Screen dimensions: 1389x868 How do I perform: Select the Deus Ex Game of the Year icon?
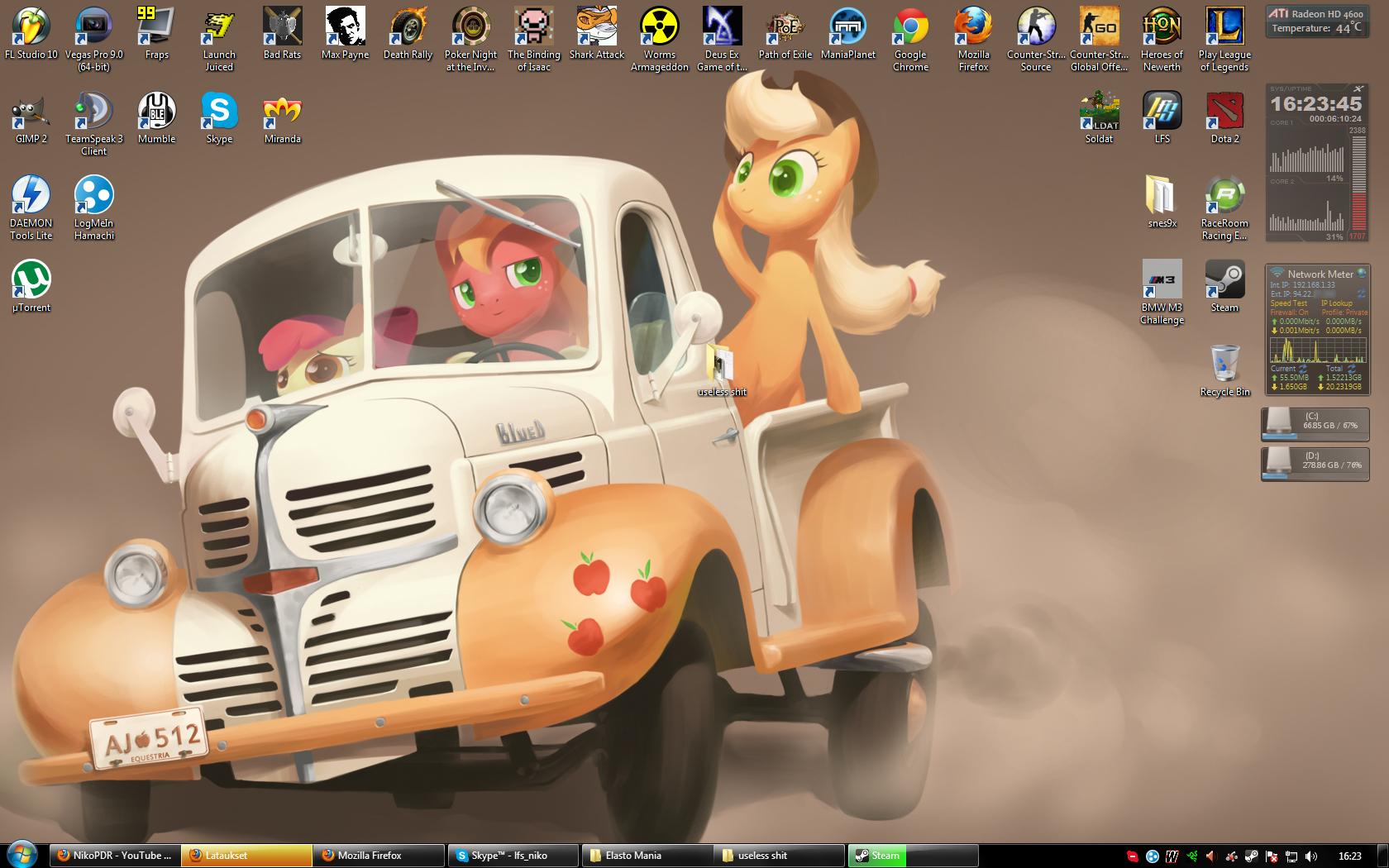pyautogui.click(x=723, y=39)
